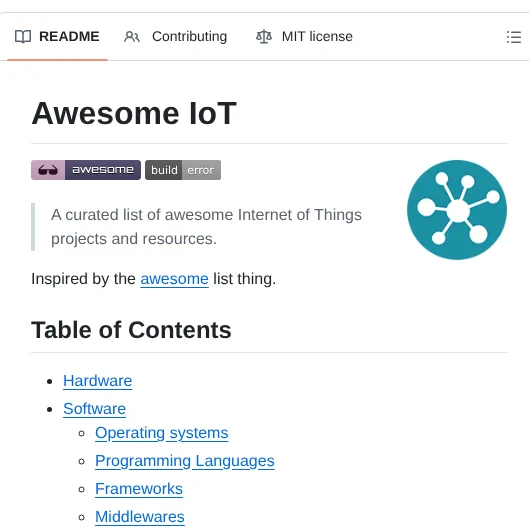
Task: Click the balance scale license icon
Action: [x=264, y=36]
